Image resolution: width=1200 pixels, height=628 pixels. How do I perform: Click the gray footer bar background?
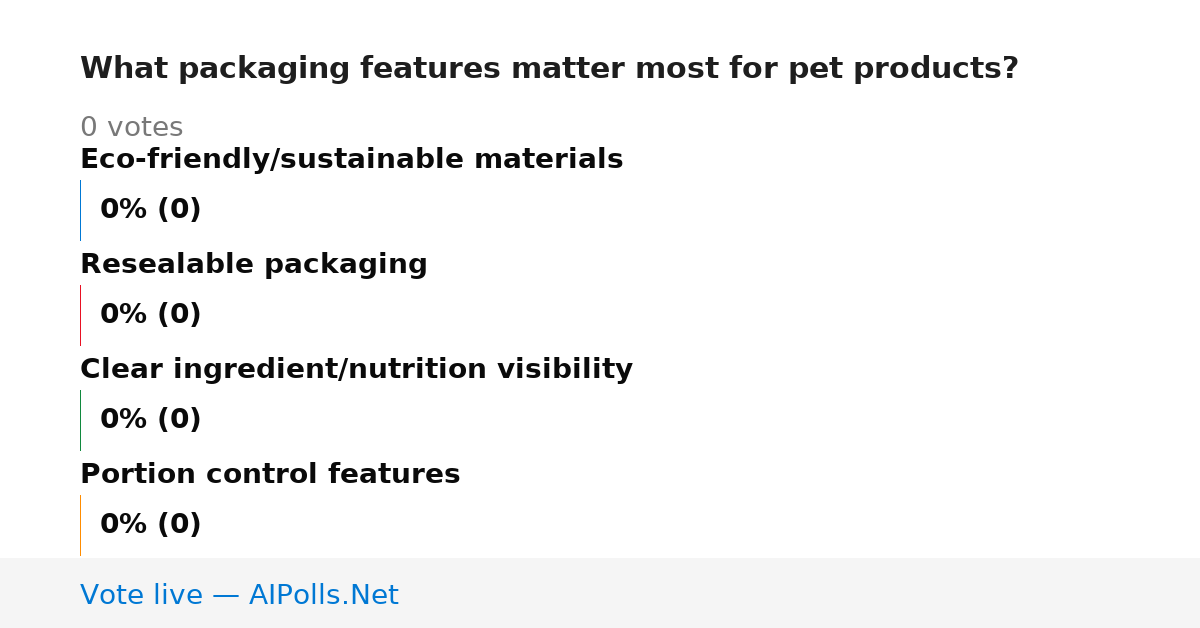click(800, 593)
